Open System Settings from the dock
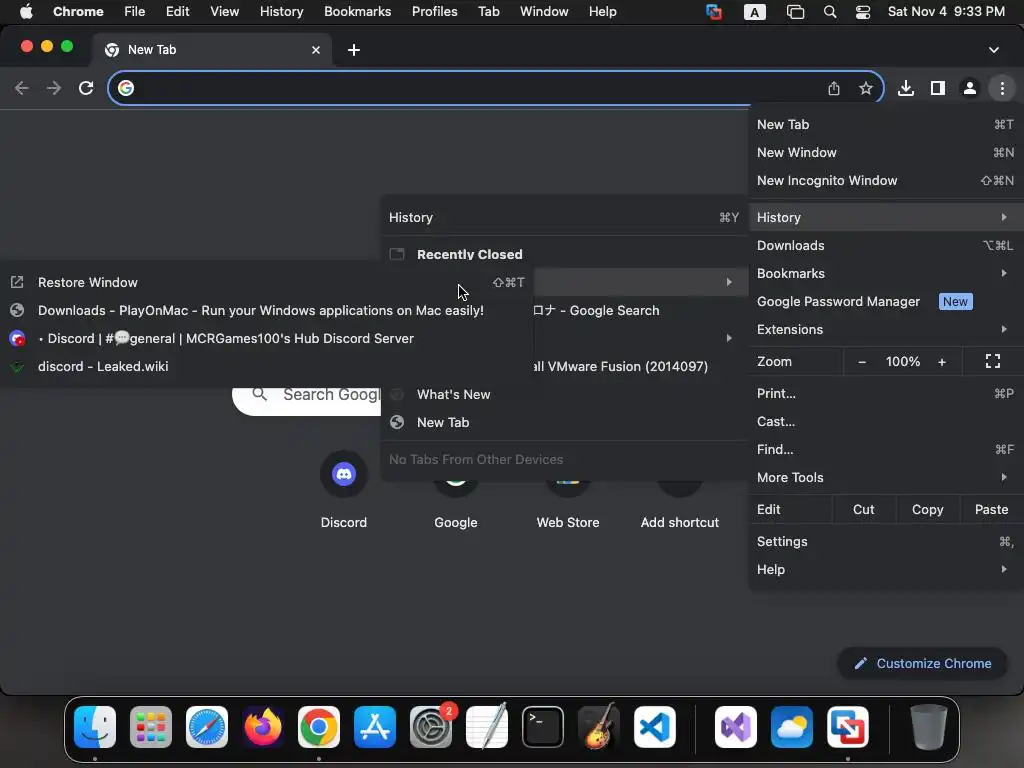Image resolution: width=1024 pixels, height=768 pixels. [431, 727]
